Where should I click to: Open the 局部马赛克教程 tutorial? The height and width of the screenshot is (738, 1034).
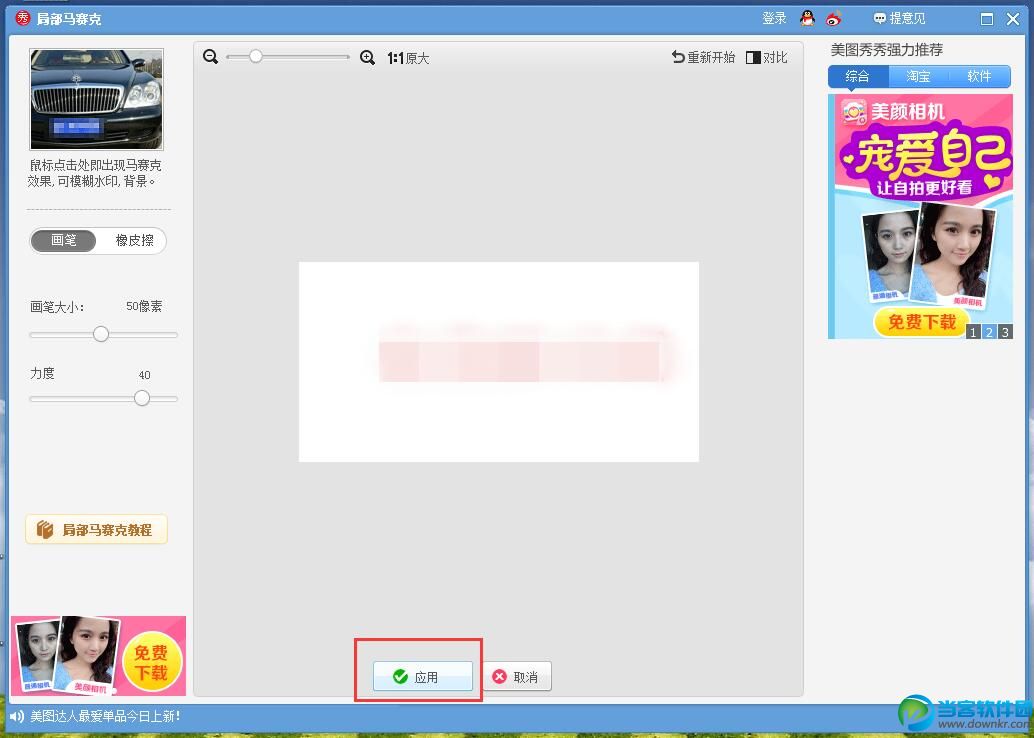click(96, 530)
